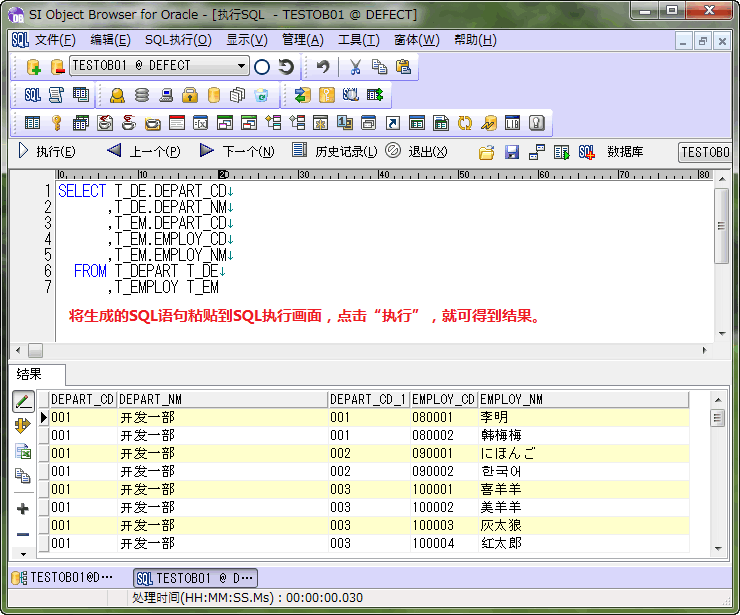The width and height of the screenshot is (740, 615).
Task: Switch to the SQL TESTOB01 @ D… tab
Action: point(195,578)
